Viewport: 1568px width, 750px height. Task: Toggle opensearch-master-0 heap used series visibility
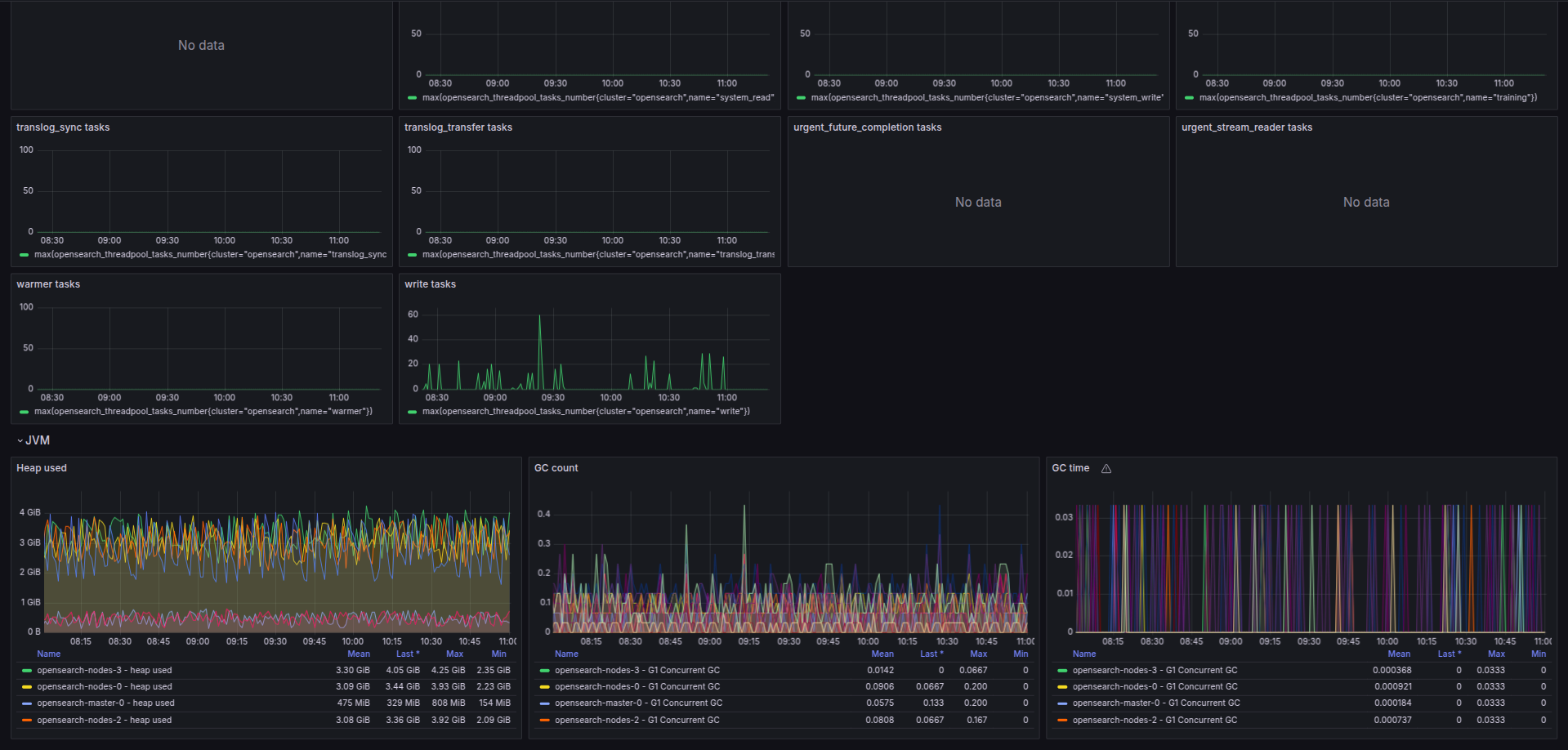[105, 703]
